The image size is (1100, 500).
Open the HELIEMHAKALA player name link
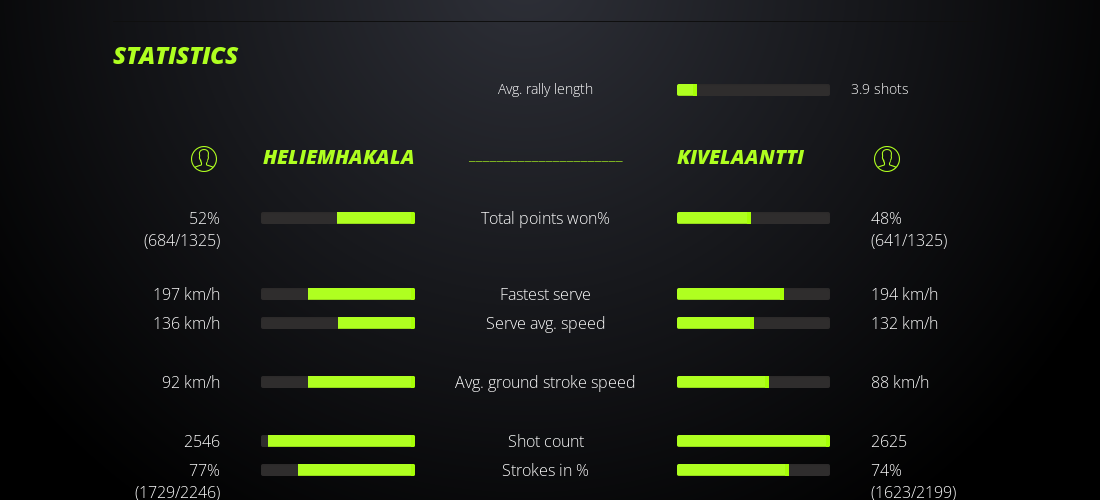(338, 157)
